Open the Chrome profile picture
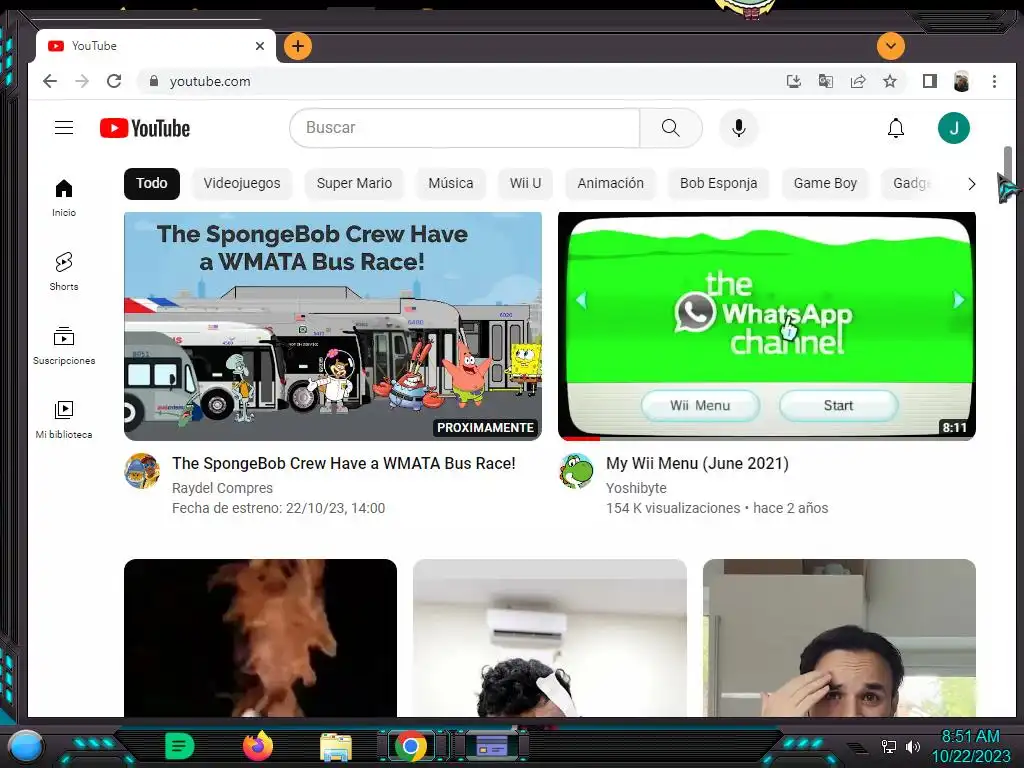This screenshot has width=1024, height=768. (961, 81)
